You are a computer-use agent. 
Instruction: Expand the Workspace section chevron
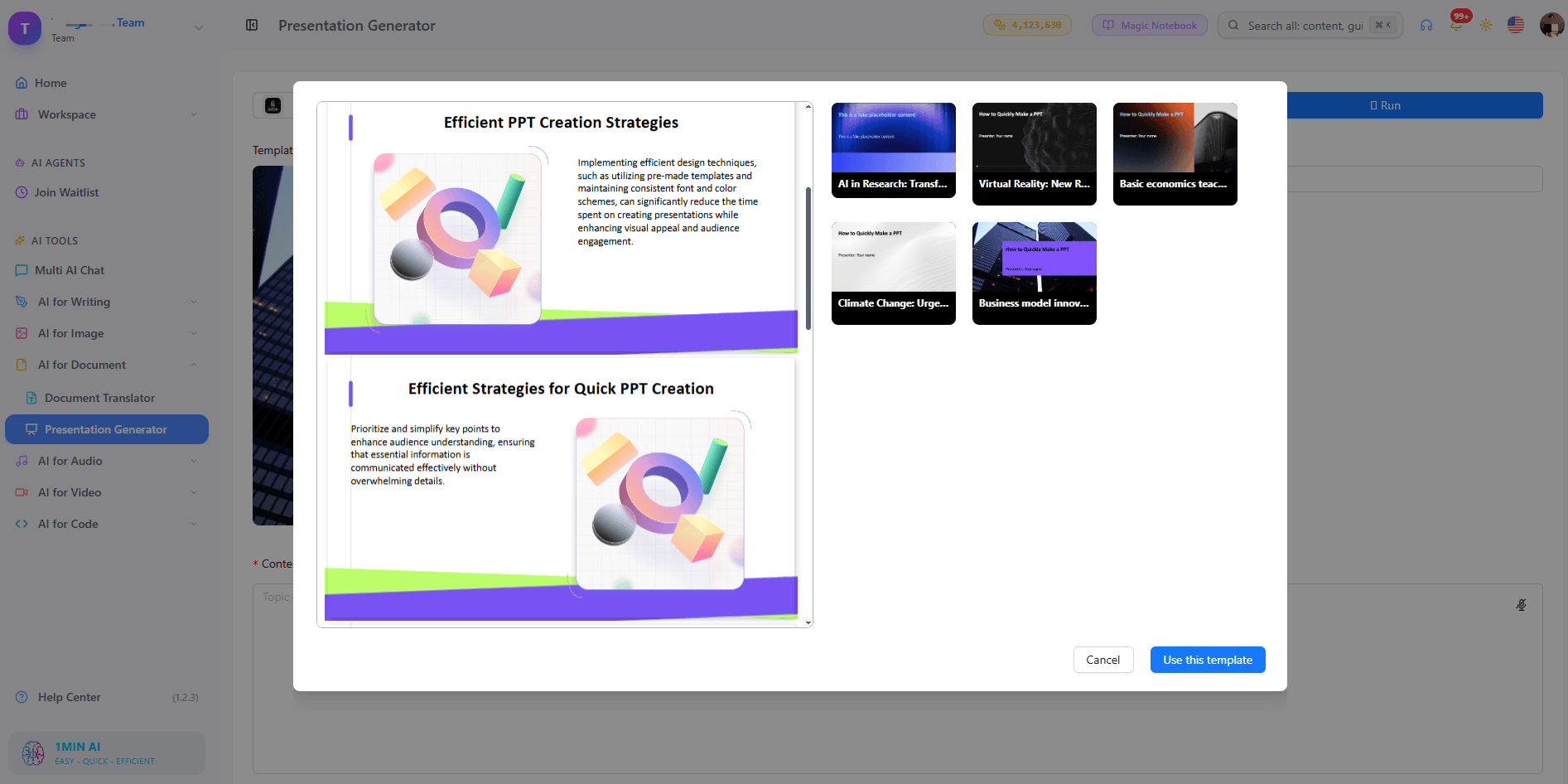coord(194,114)
